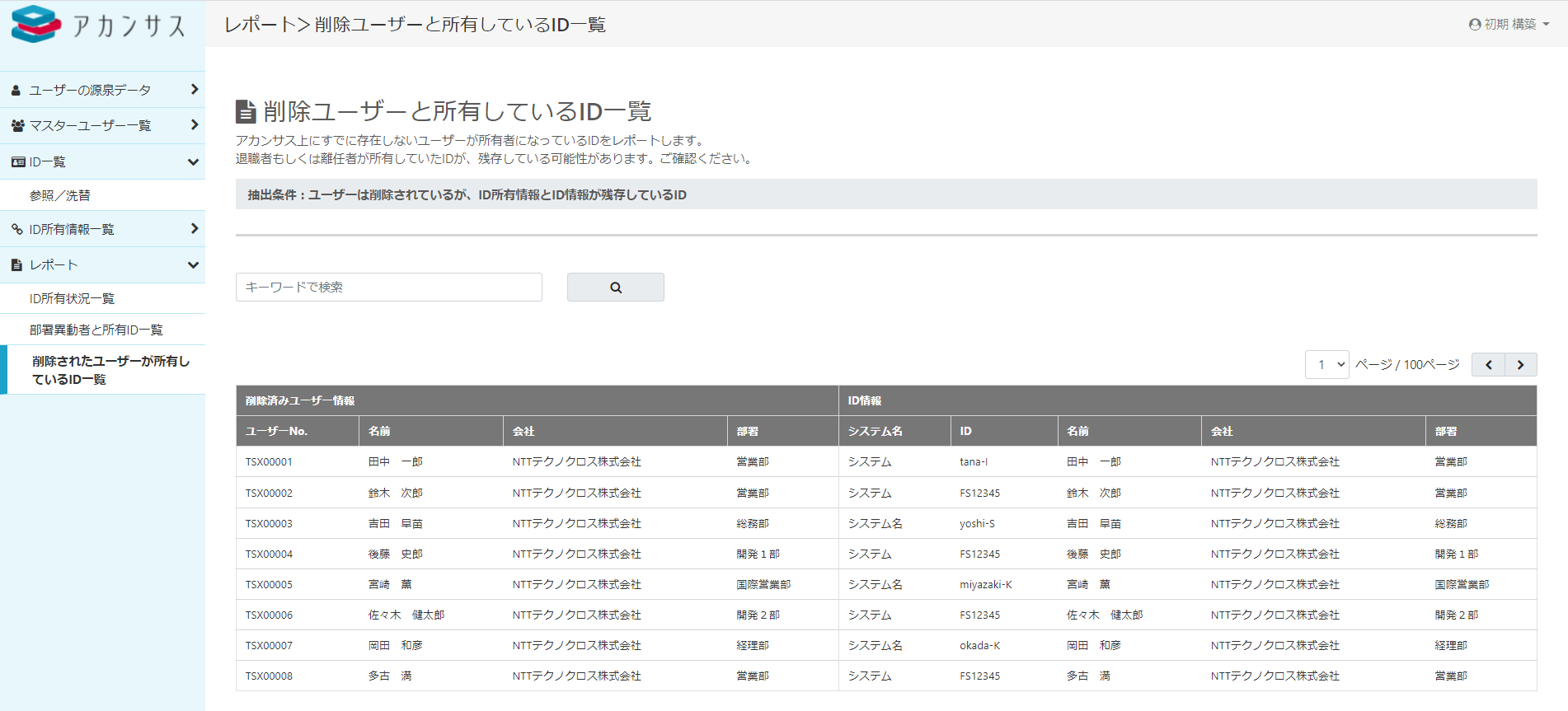Click 国際営業部 in deleted user columns

763,585
